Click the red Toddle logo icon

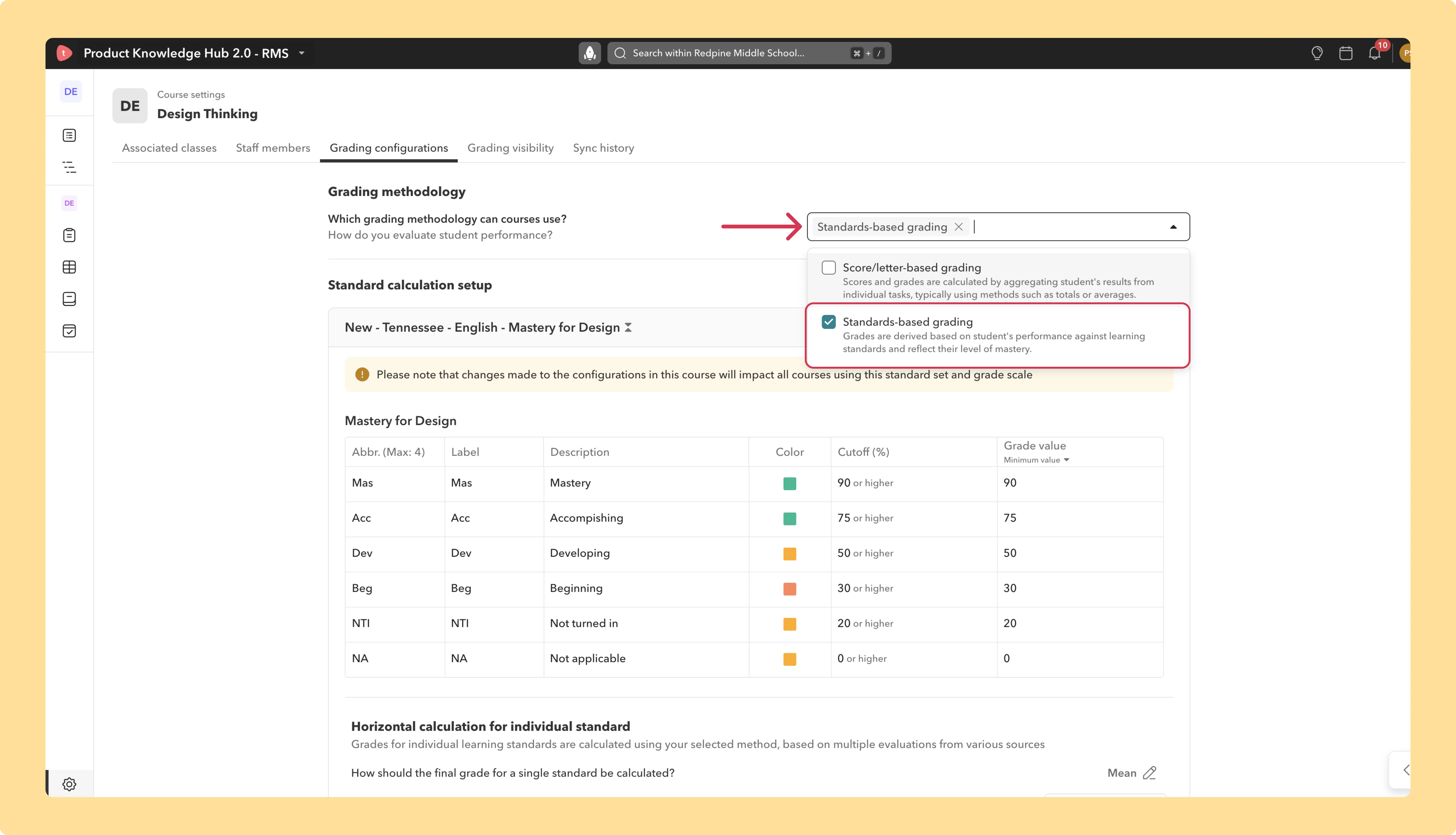64,53
